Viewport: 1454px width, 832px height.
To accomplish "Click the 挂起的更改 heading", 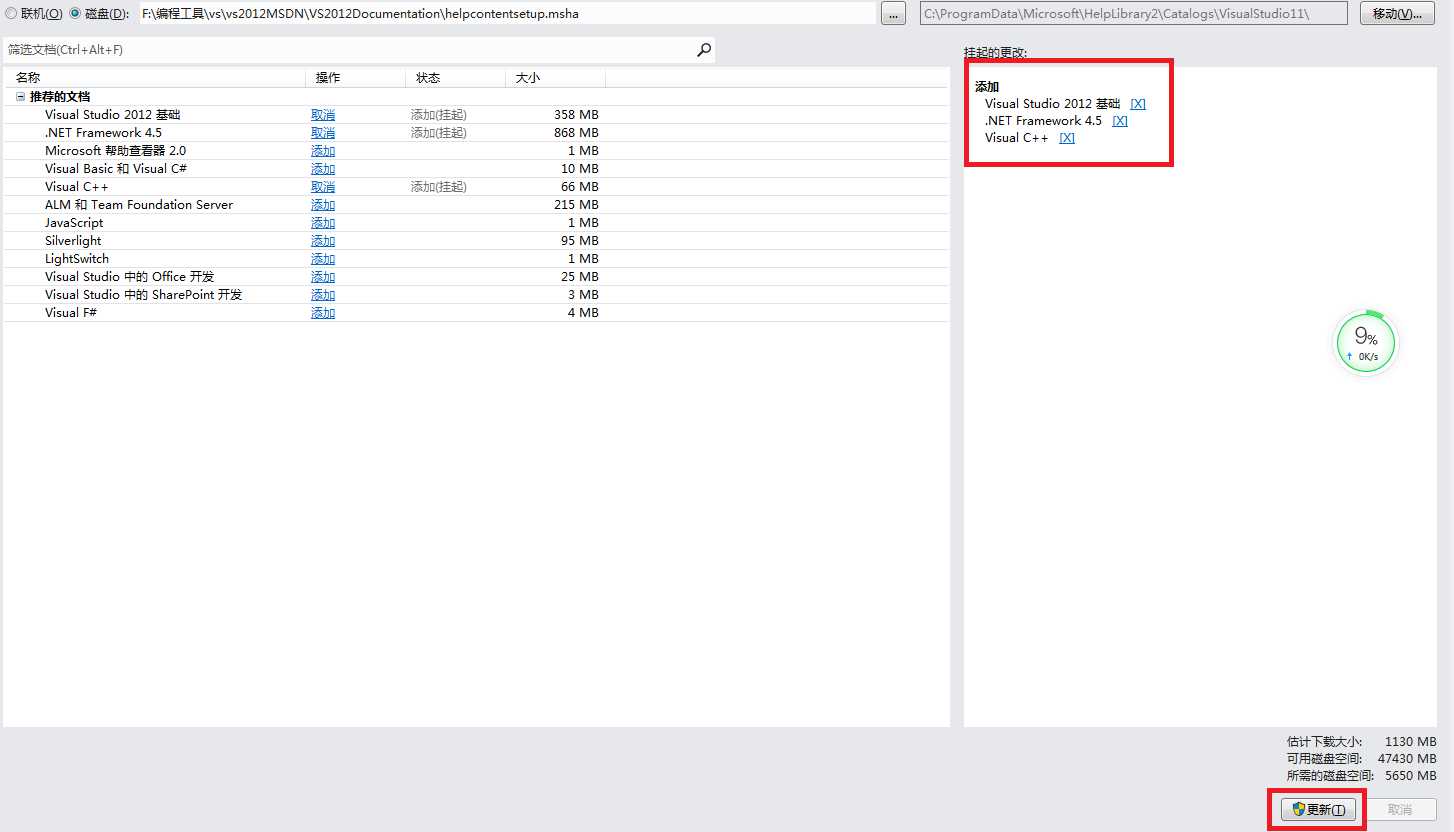I will pos(995,52).
